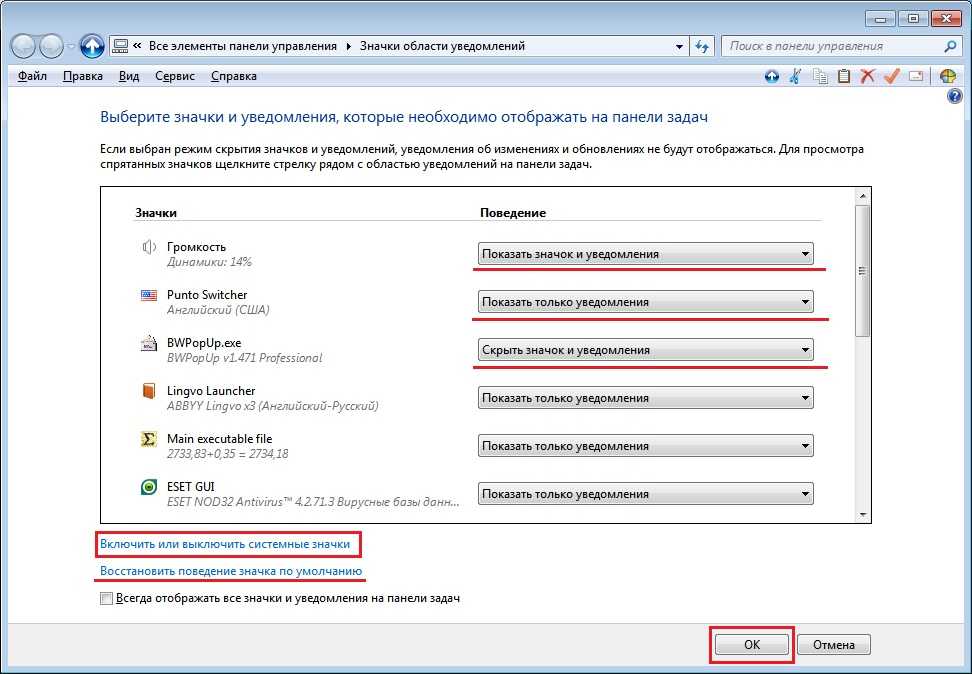This screenshot has height=674, width=972.
Task: Click the icon list vertical scrollbar thumb
Action: tap(863, 270)
